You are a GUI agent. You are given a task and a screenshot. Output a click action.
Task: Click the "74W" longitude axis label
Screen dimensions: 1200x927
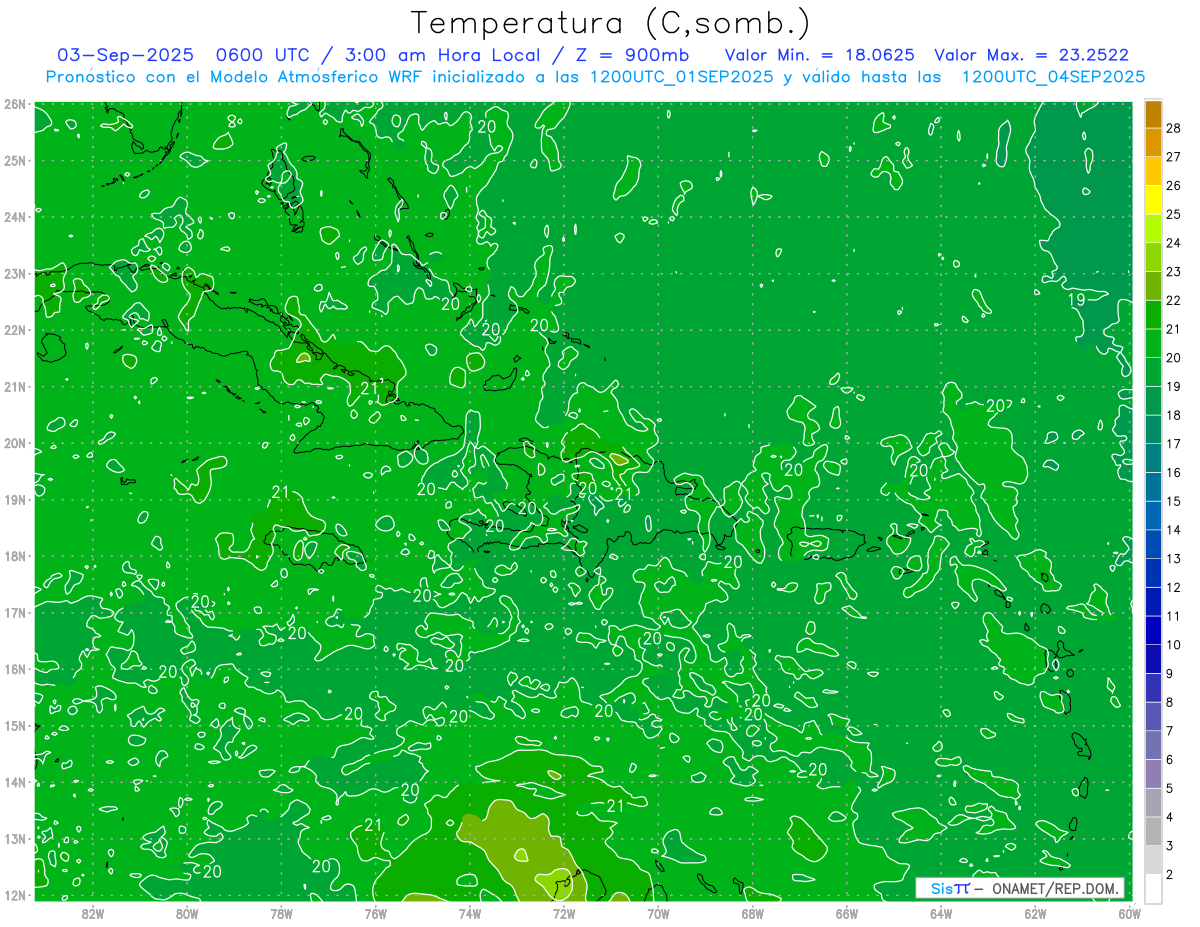470,912
